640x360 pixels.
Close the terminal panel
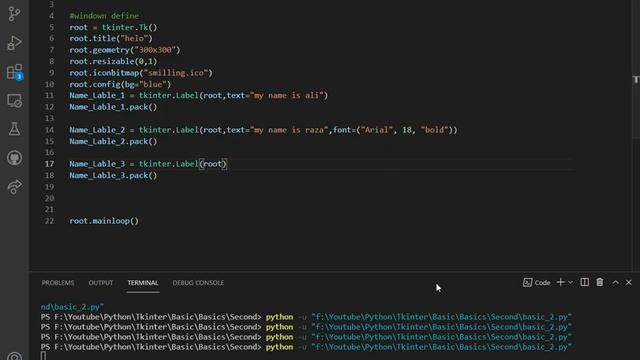pos(629,282)
